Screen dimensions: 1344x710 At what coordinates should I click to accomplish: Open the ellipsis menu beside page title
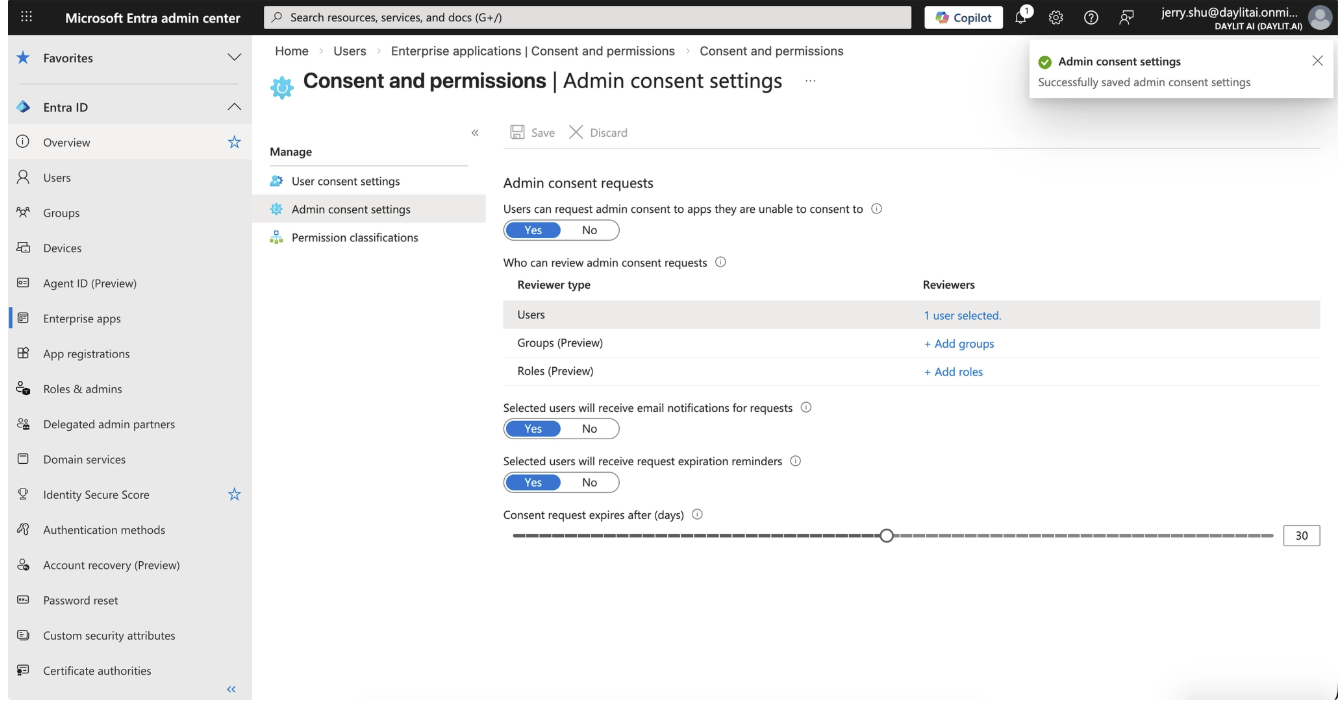(810, 81)
